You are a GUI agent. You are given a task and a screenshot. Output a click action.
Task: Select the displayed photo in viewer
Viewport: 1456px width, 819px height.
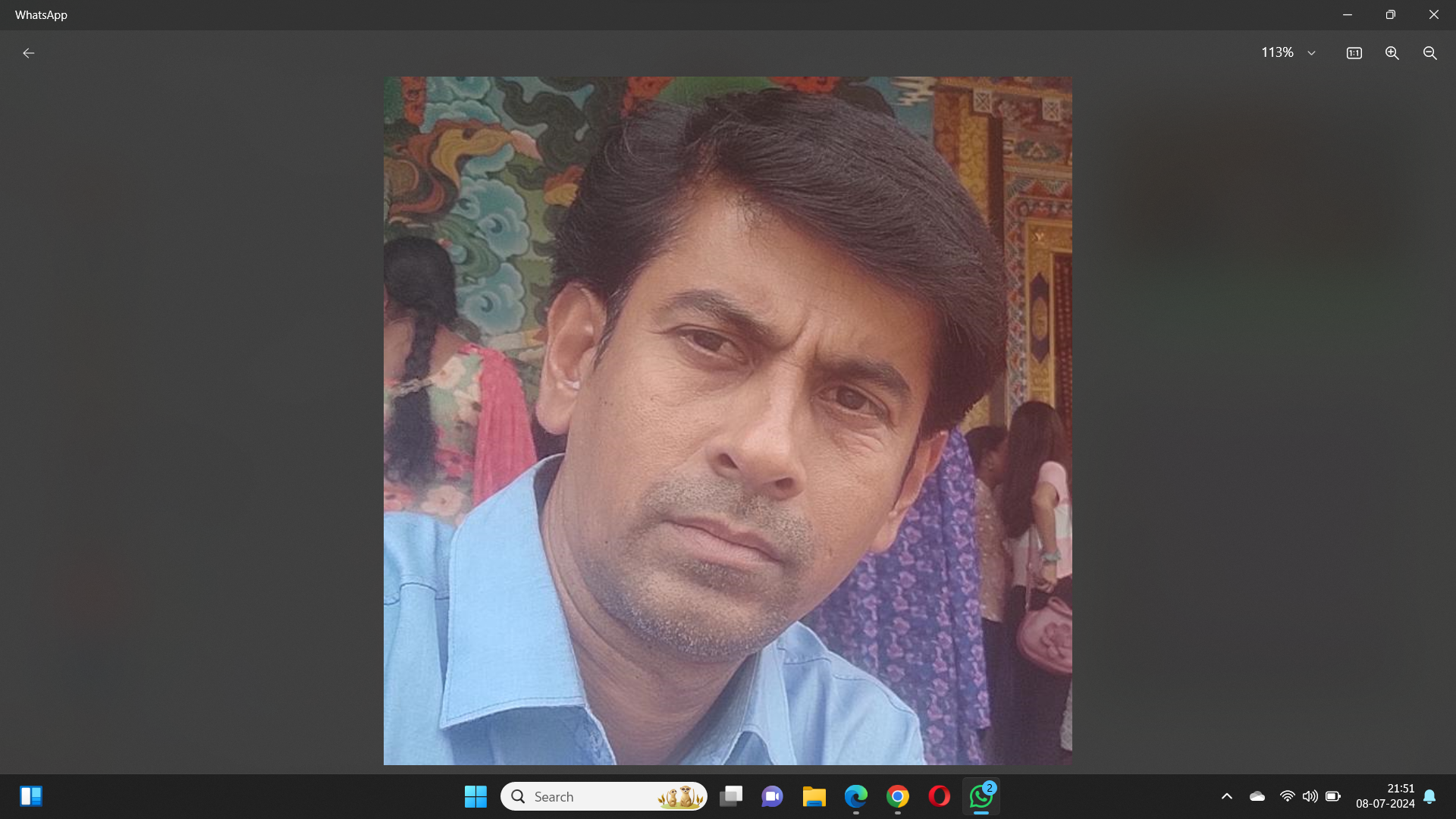728,421
